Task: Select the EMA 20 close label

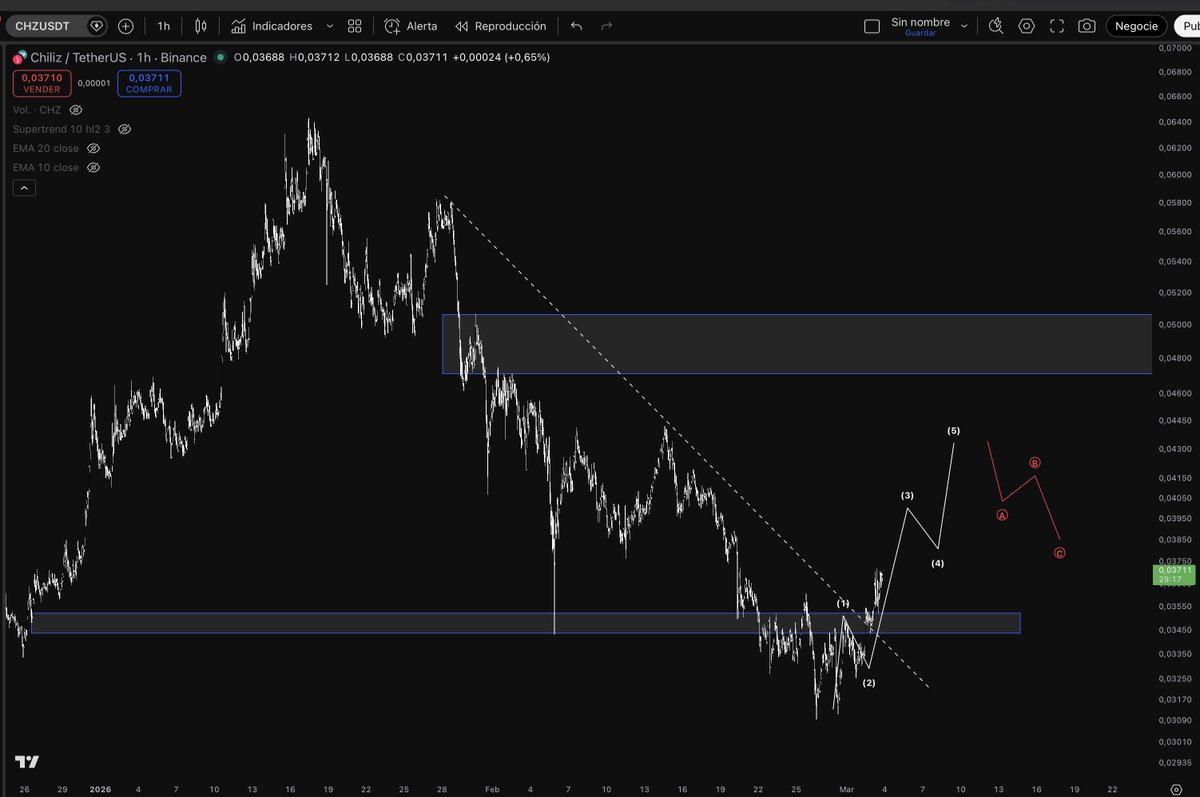Action: 46,148
